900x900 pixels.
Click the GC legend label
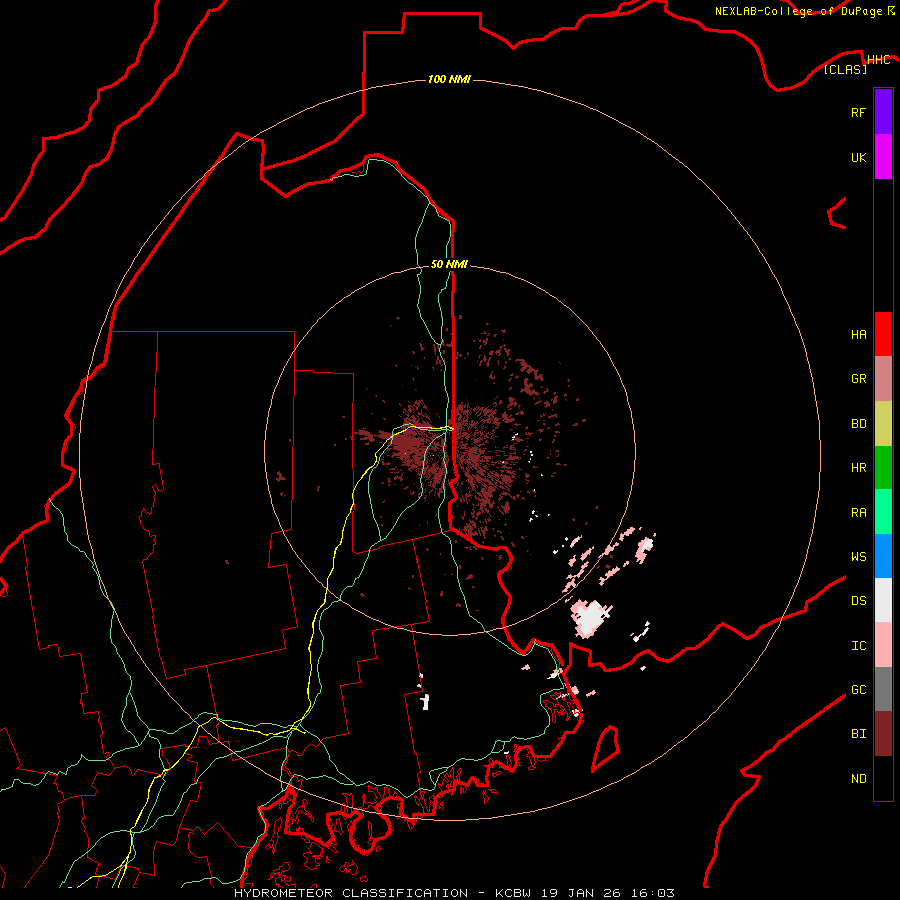point(858,690)
